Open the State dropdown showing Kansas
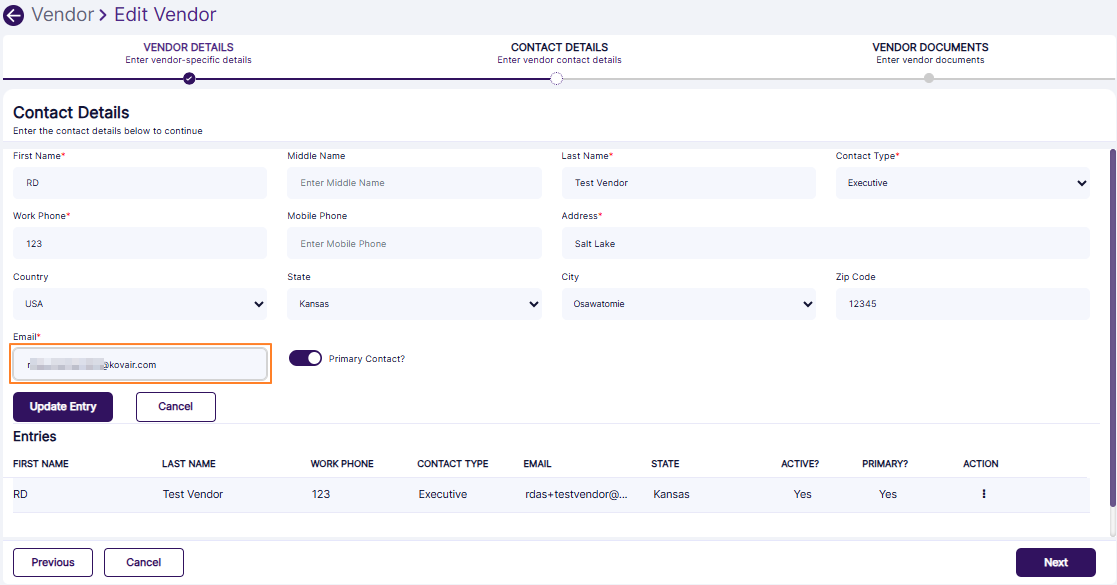The image size is (1117, 585). tap(414, 304)
